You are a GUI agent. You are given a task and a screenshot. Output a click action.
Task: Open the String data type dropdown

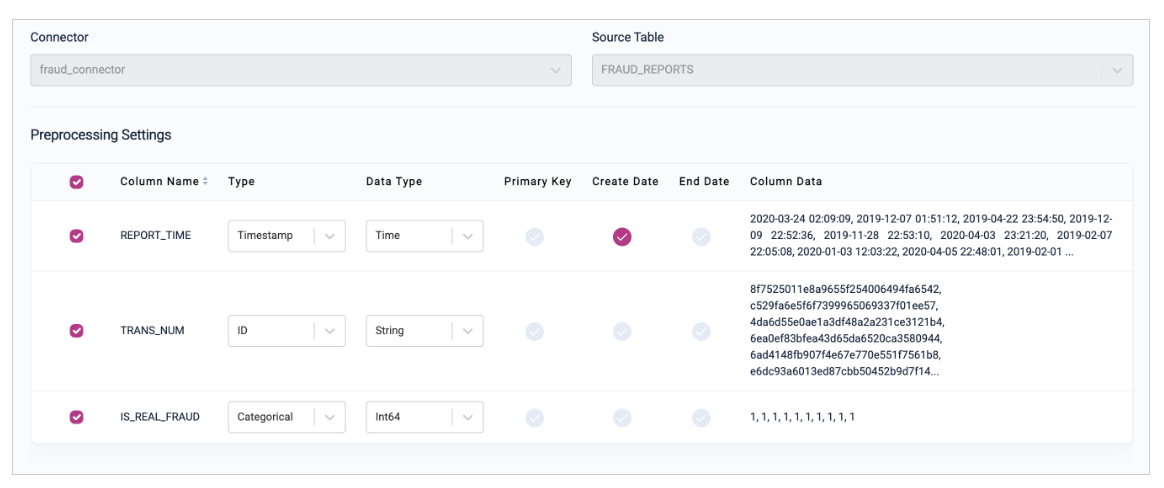(x=424, y=331)
